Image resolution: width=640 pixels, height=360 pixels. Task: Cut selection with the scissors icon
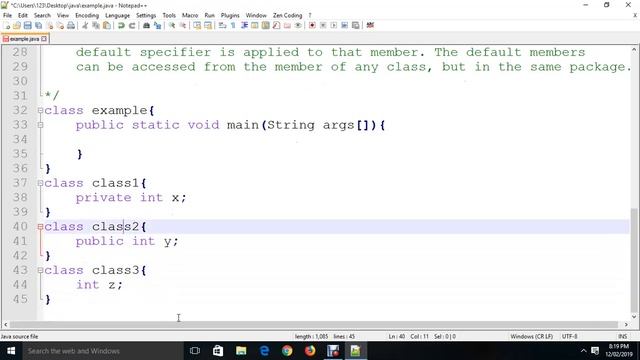85,25
